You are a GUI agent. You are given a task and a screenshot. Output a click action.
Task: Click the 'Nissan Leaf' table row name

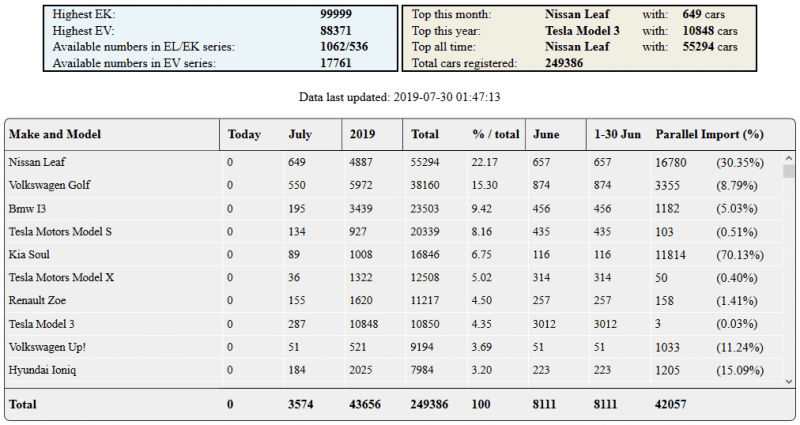click(x=37, y=162)
